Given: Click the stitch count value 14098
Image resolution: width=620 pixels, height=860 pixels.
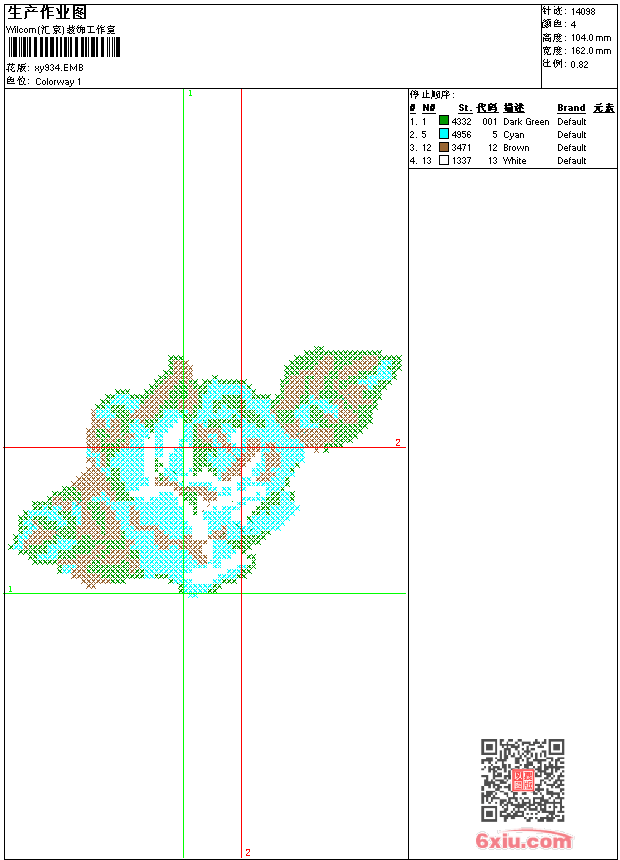Looking at the screenshot, I should 583,12.
